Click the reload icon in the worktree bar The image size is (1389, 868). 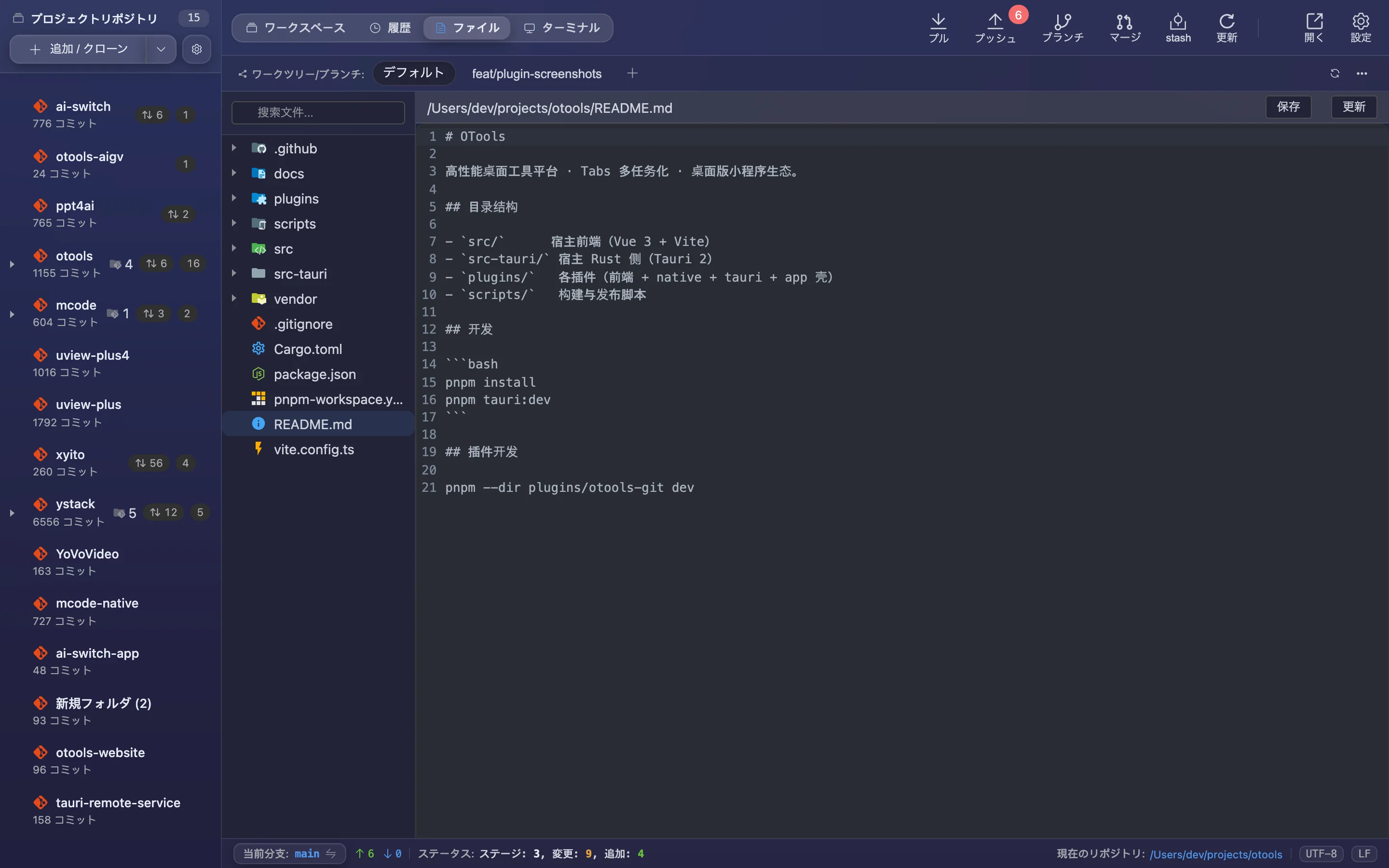[x=1335, y=73]
